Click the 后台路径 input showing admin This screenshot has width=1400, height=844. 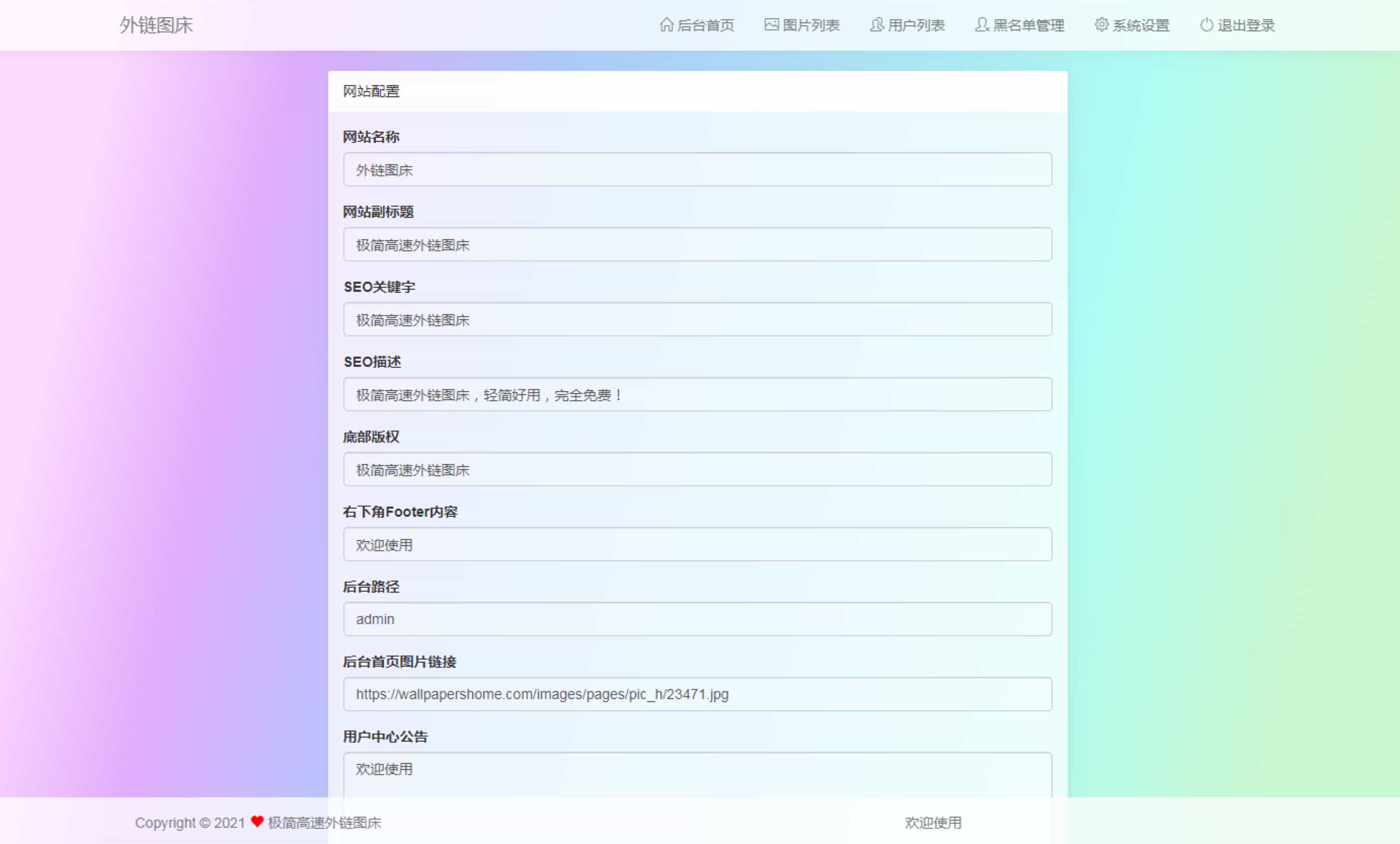click(696, 619)
